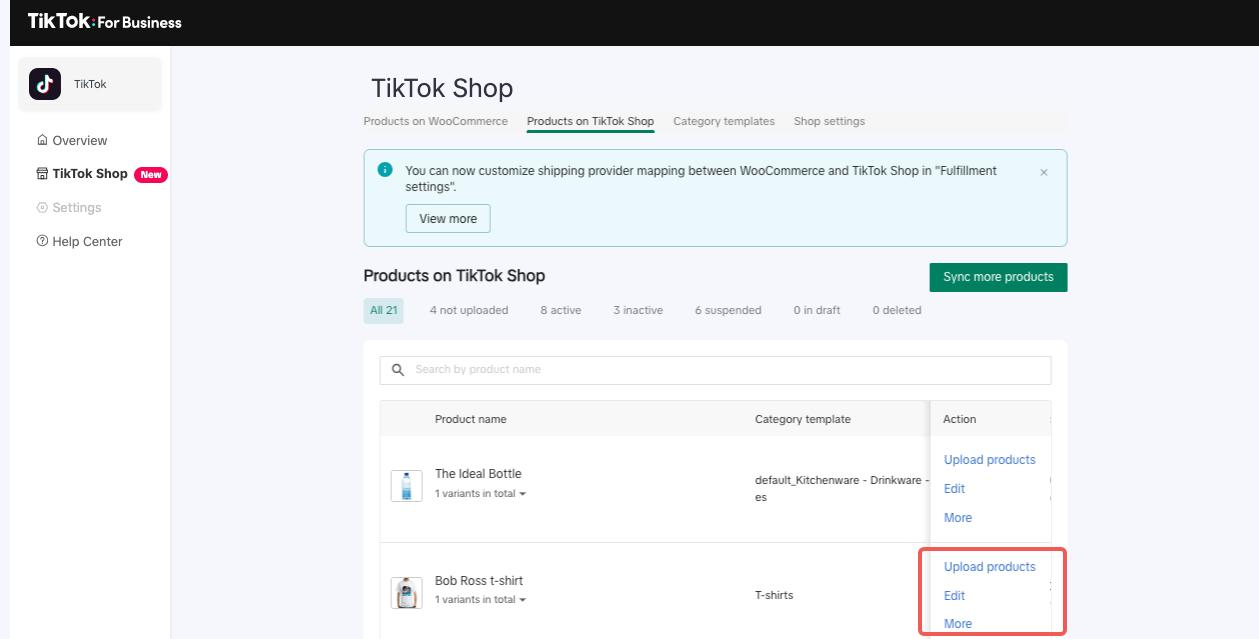Click the TikTok For Business header logo
Screen dimensions: 1259x639
[x=105, y=22]
